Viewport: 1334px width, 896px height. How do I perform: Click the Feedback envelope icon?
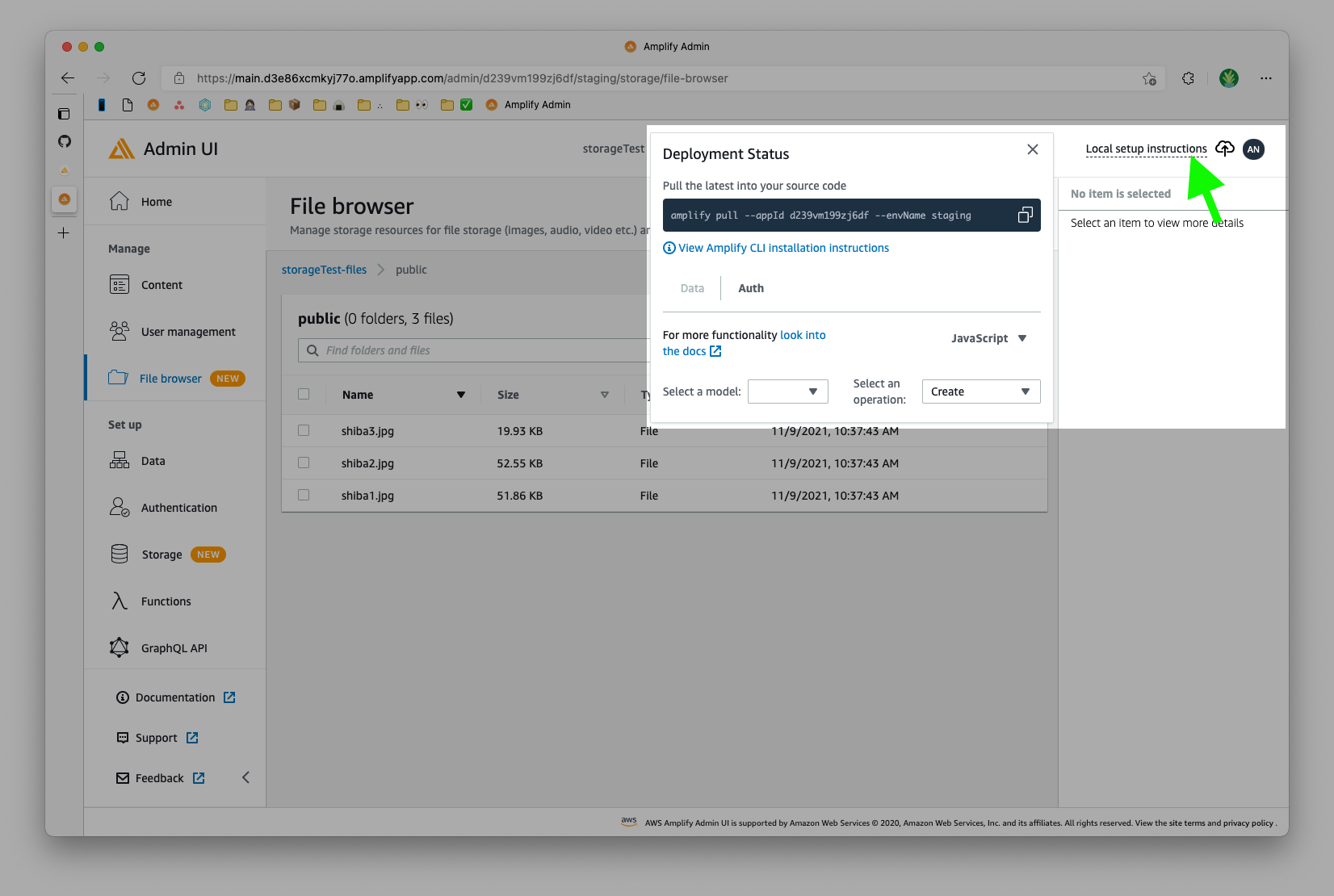click(x=123, y=778)
